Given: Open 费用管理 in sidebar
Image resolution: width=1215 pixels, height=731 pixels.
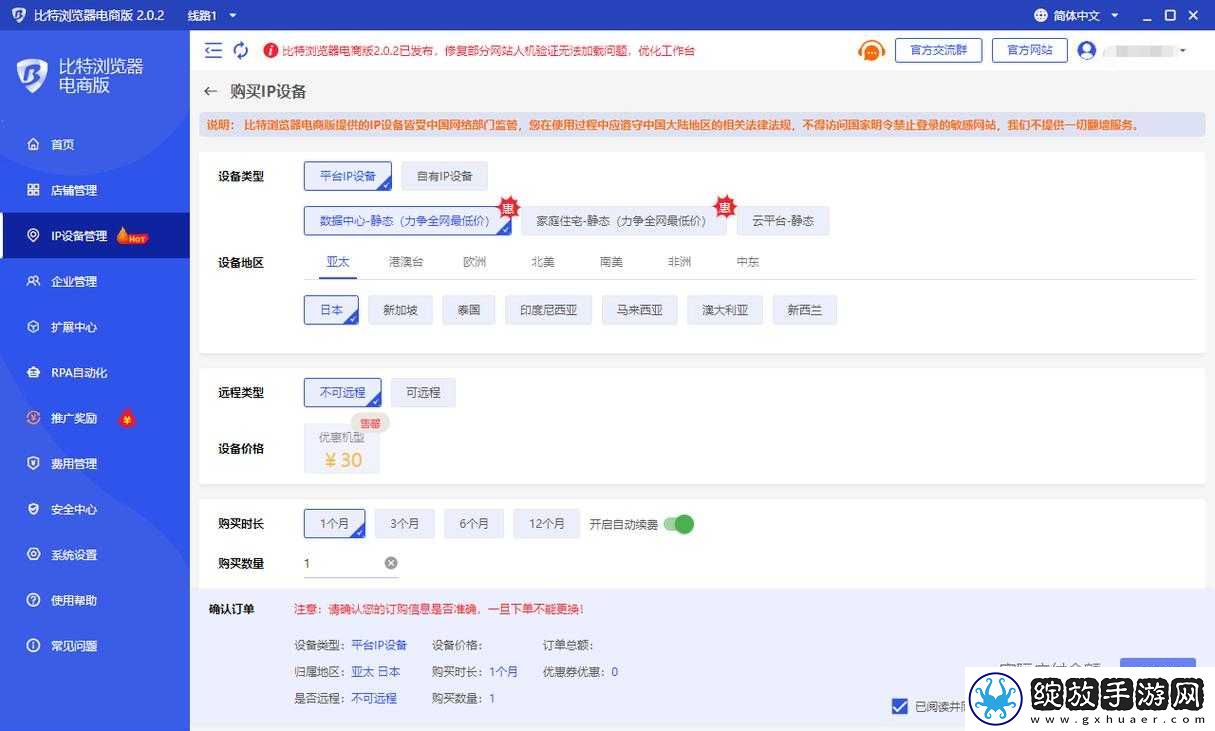Looking at the screenshot, I should pyautogui.click(x=95, y=464).
